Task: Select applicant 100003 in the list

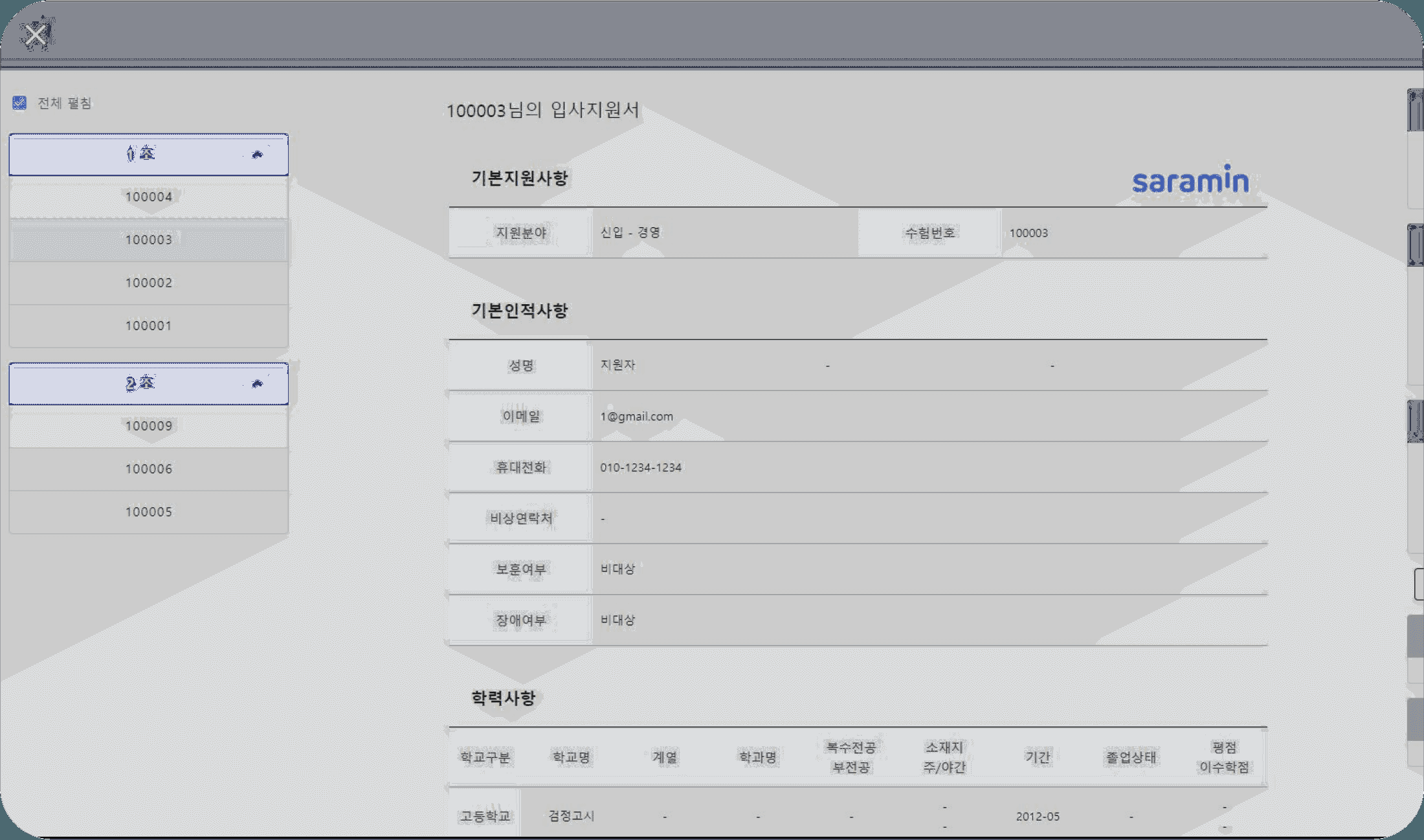Action: coord(148,239)
